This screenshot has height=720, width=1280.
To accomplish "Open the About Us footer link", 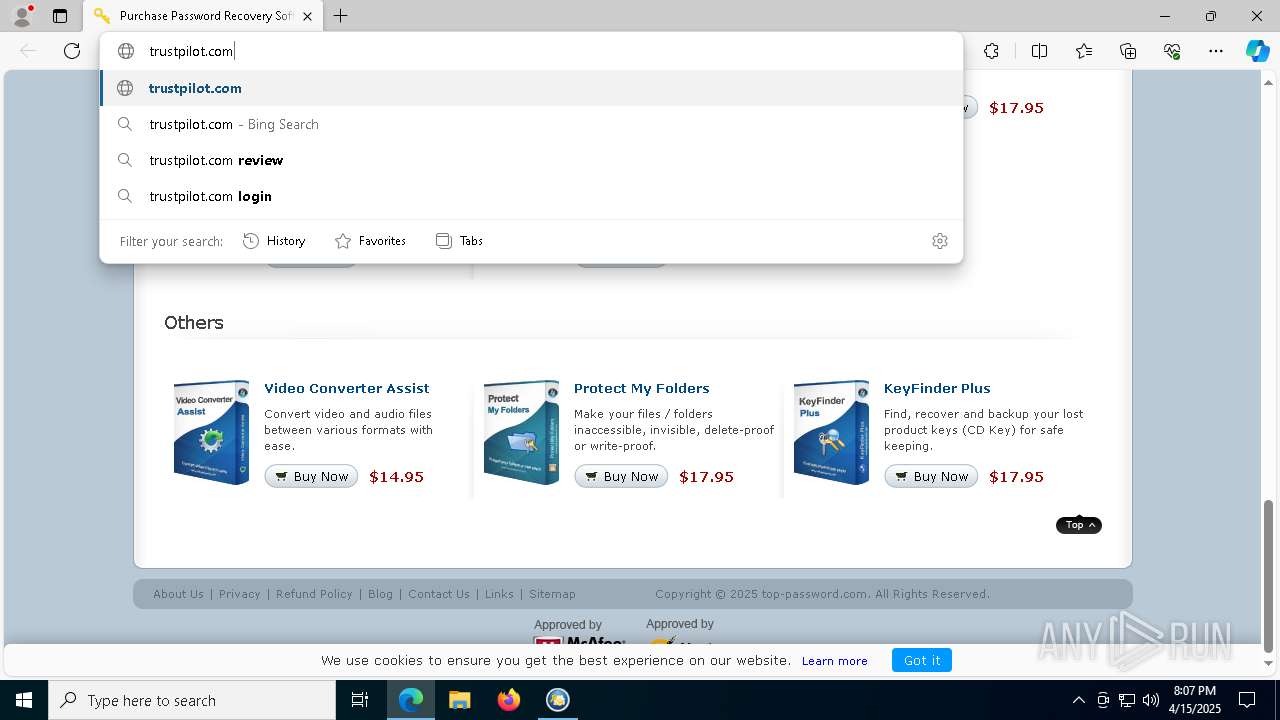I will tap(178, 594).
